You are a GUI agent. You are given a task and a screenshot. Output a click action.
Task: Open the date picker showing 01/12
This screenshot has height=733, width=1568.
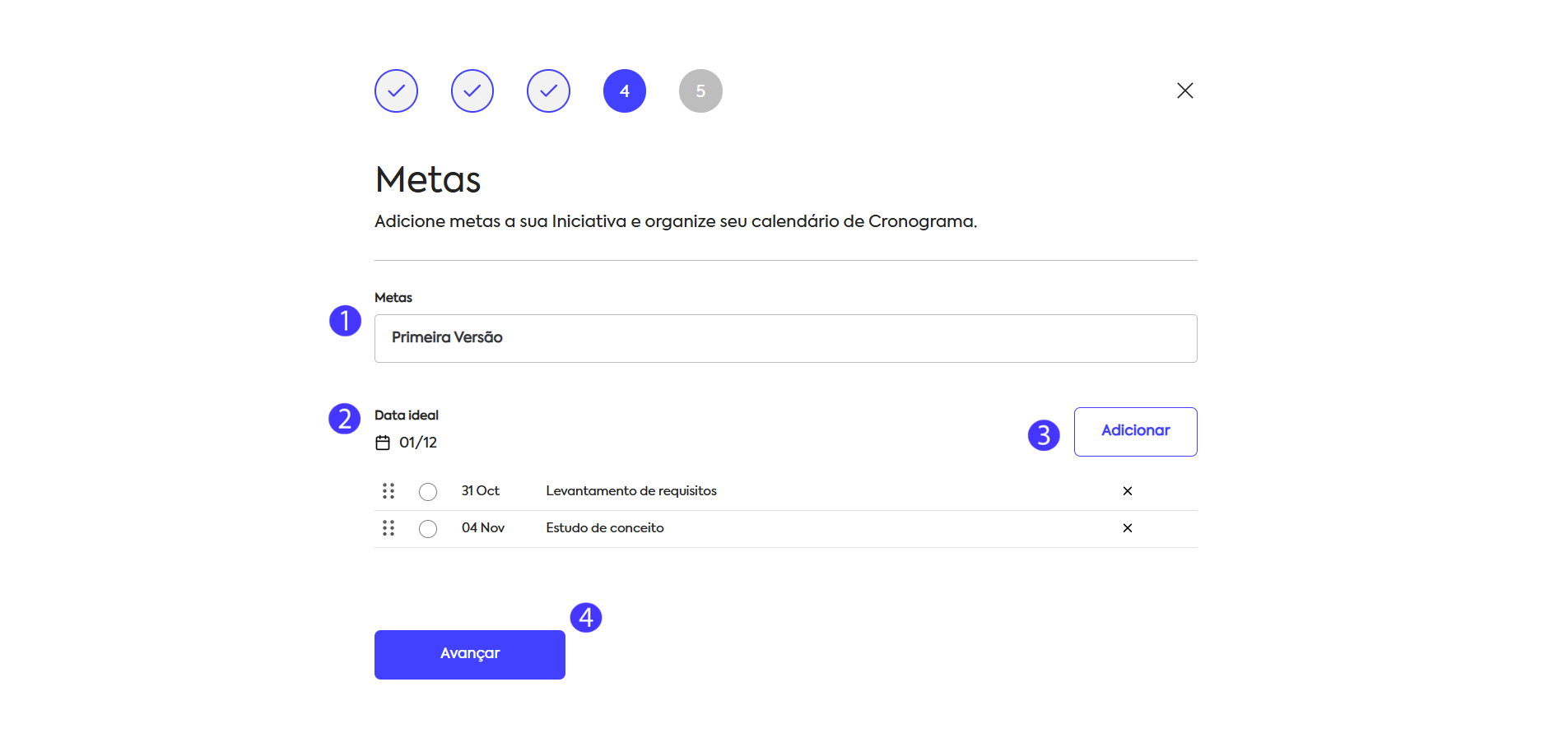(418, 443)
